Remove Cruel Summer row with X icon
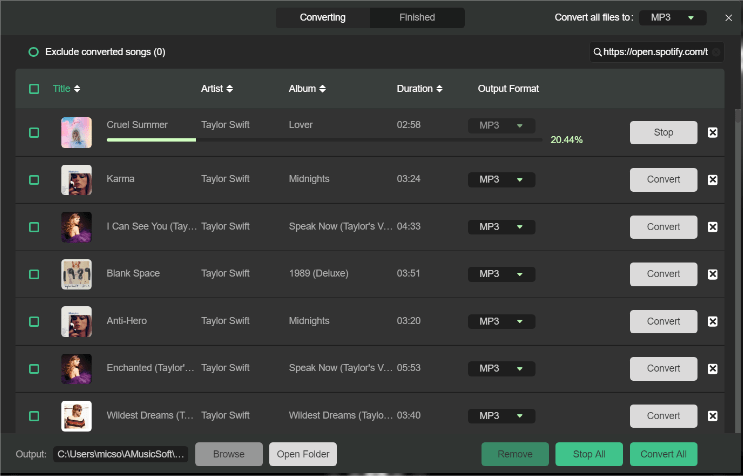The image size is (744, 476). click(x=712, y=132)
